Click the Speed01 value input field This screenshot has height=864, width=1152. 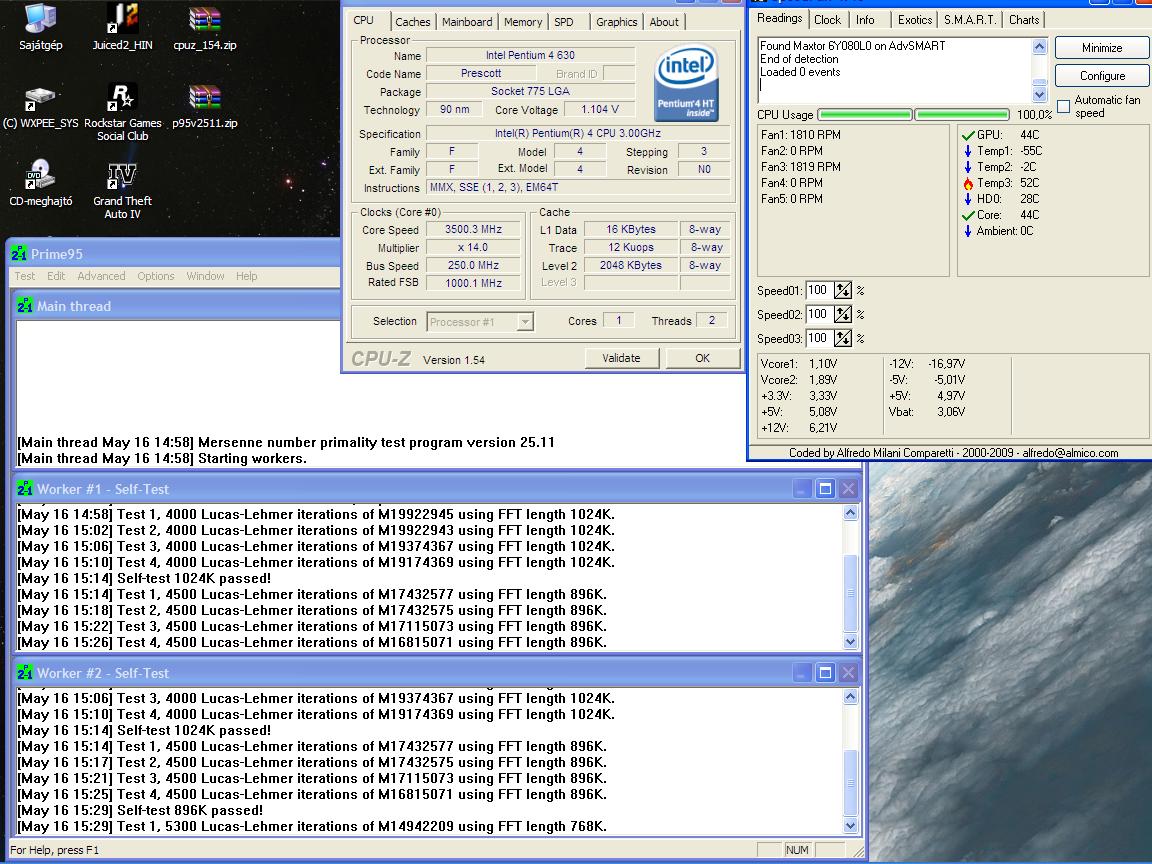(819, 290)
